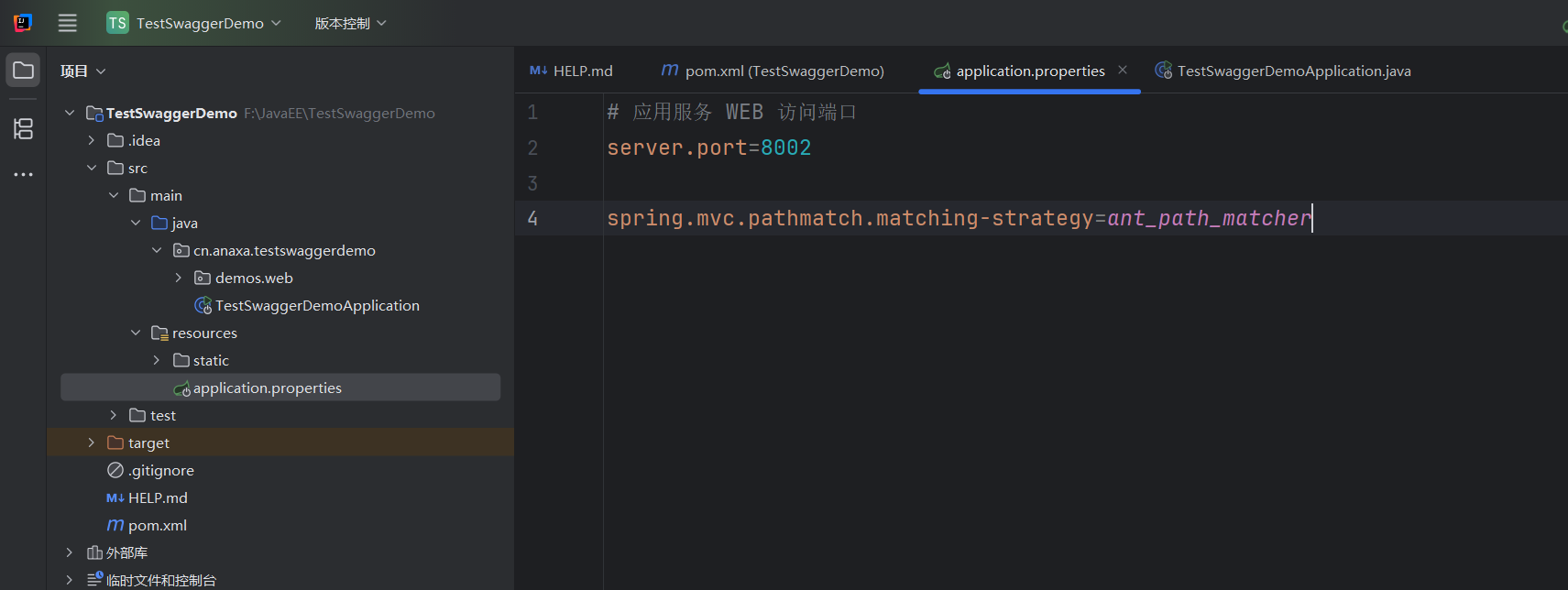Click the Maven icon next to pom.xml
This screenshot has width=1568, height=590.
click(x=115, y=525)
